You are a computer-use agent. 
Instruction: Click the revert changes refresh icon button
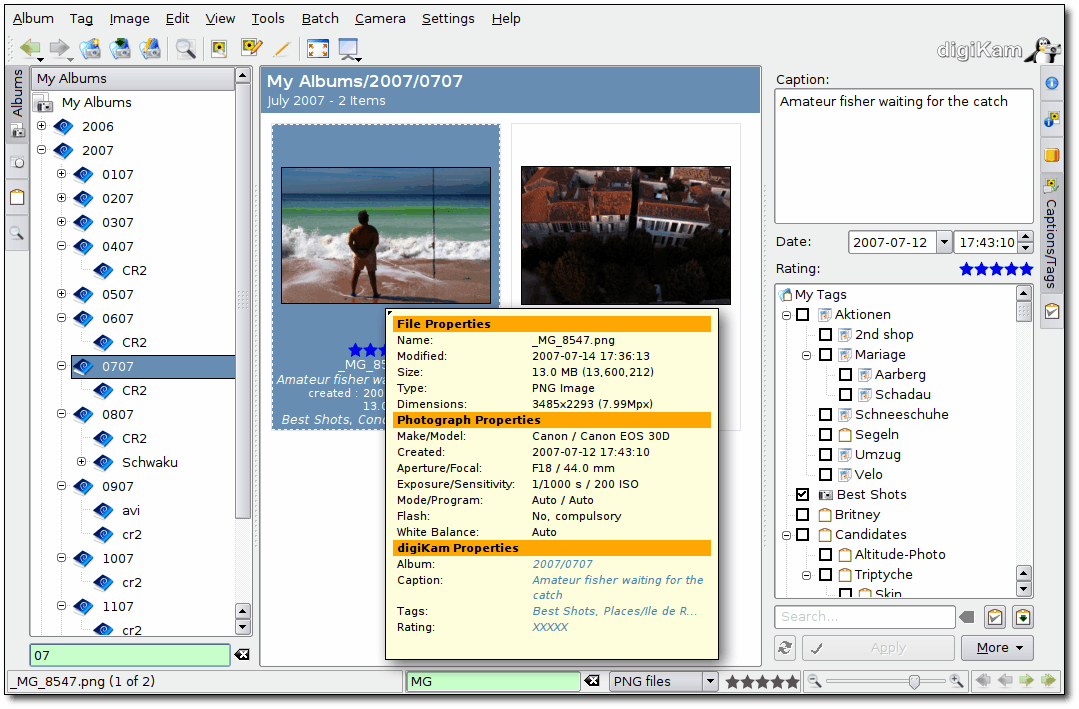point(785,648)
